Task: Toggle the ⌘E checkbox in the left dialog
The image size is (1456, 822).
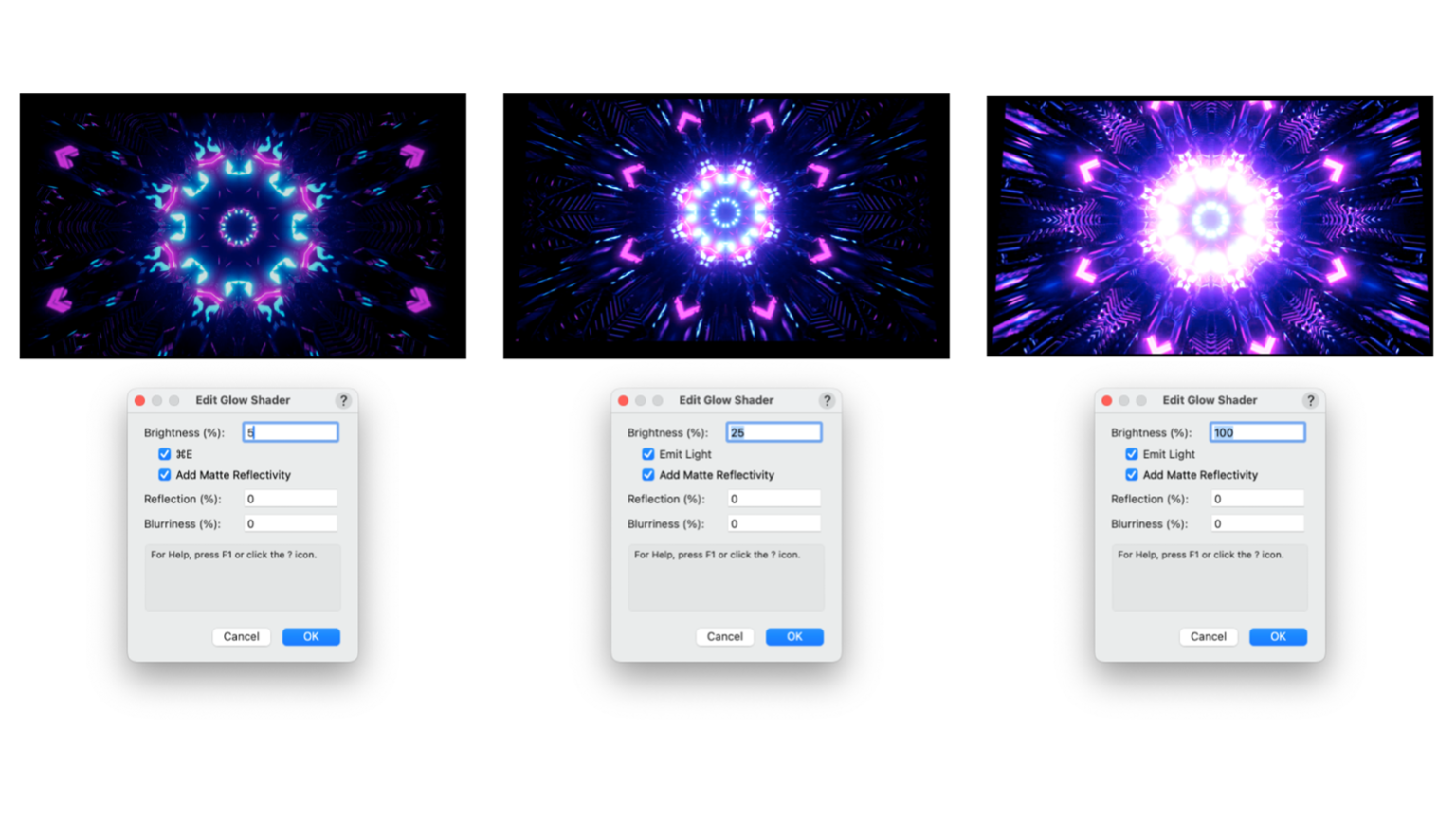Action: pyautogui.click(x=165, y=454)
